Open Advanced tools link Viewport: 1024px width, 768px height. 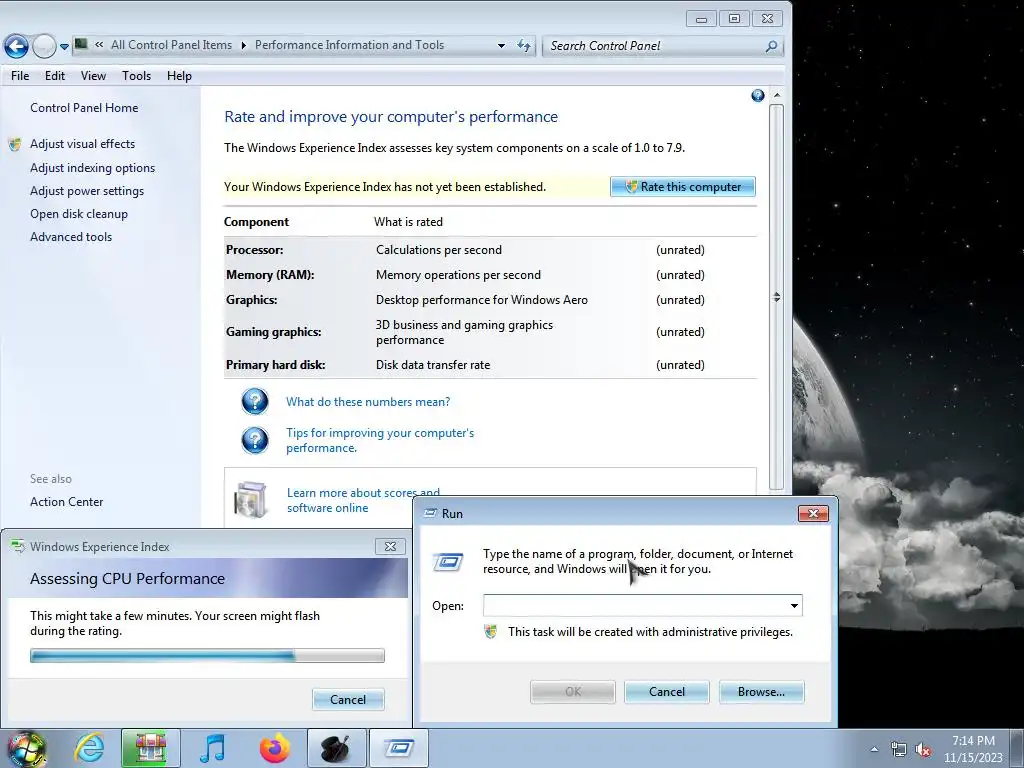71,237
